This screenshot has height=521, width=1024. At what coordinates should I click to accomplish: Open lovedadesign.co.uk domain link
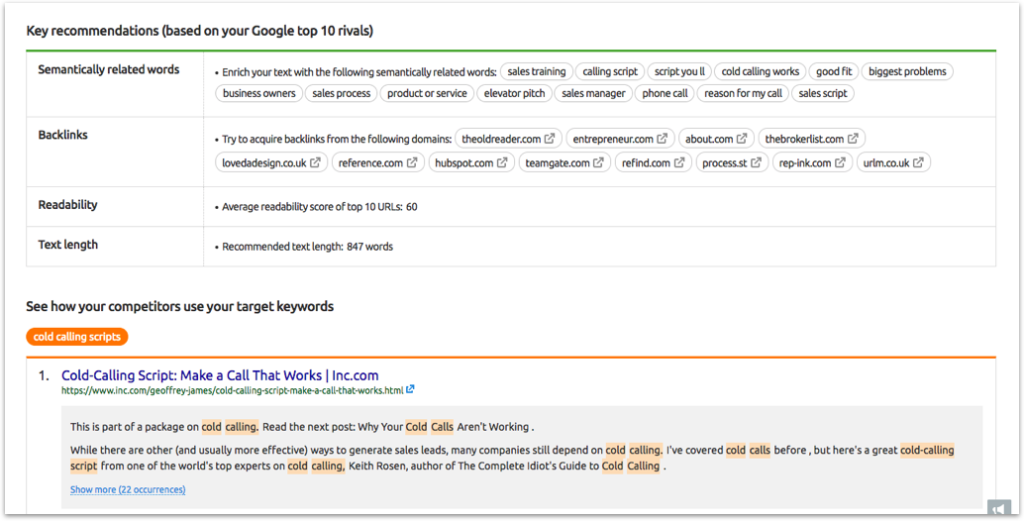click(x=264, y=163)
